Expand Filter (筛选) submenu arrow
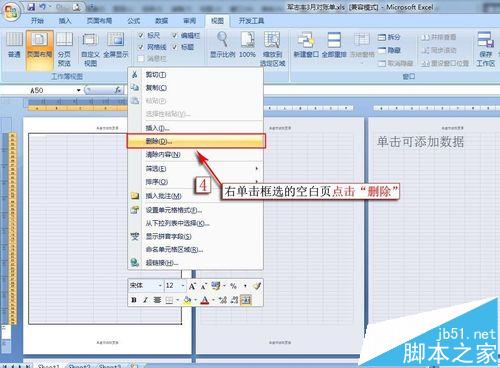The image size is (500, 368). click(x=257, y=169)
